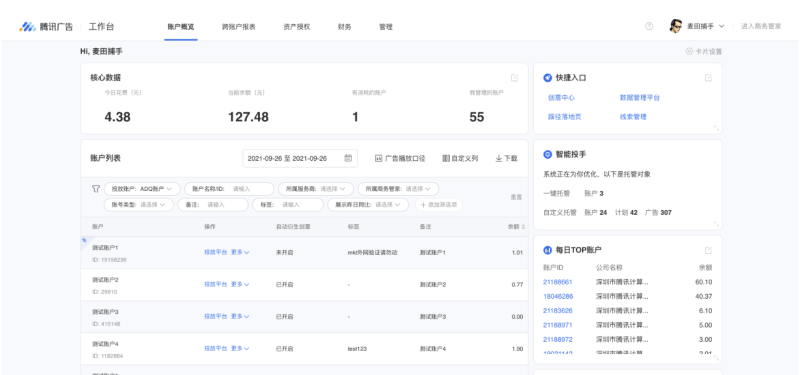Switch to 资产授权 tab
Screen dimensions: 800x375
click(x=296, y=27)
